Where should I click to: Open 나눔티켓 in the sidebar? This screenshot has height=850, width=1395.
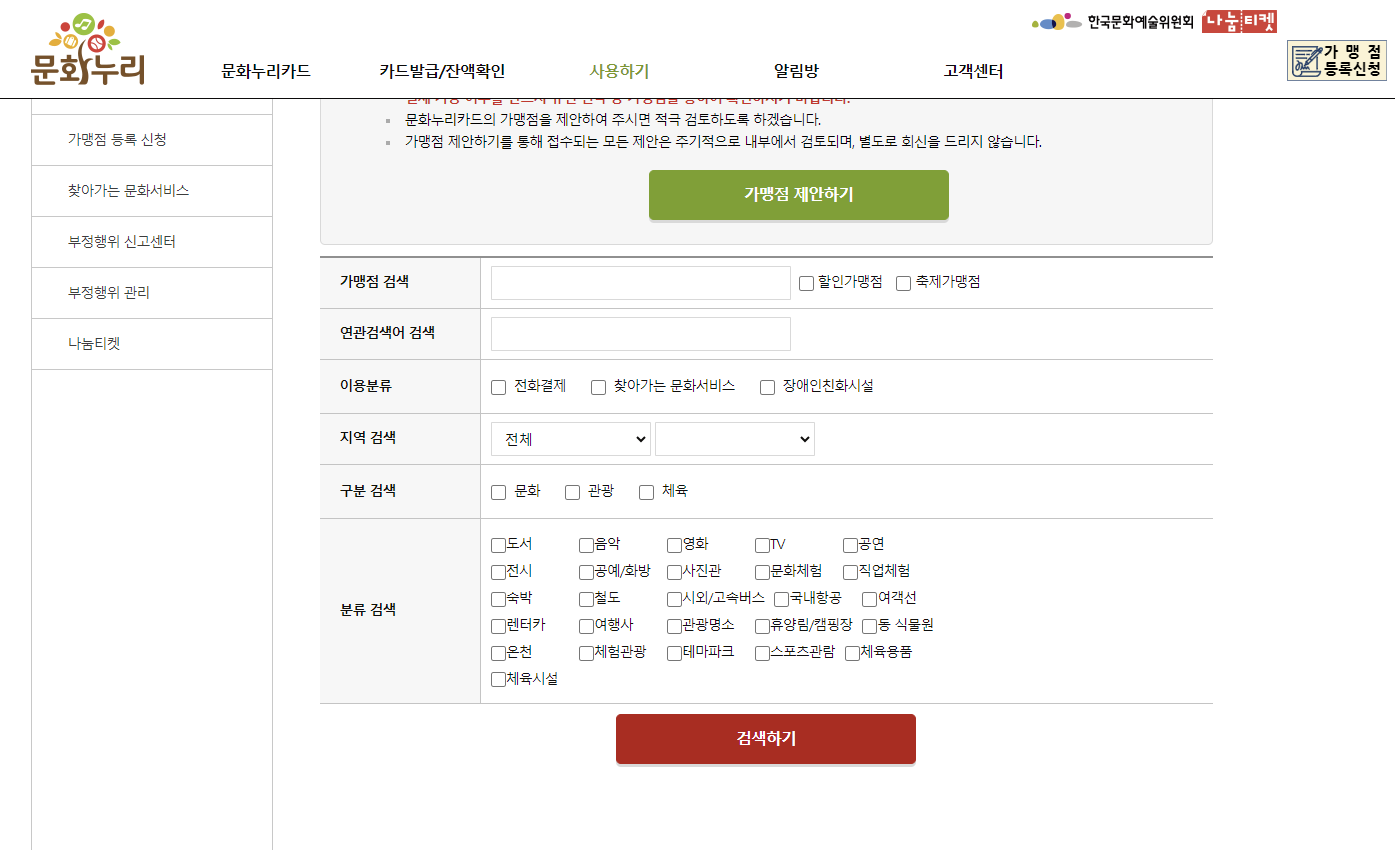[152, 344]
